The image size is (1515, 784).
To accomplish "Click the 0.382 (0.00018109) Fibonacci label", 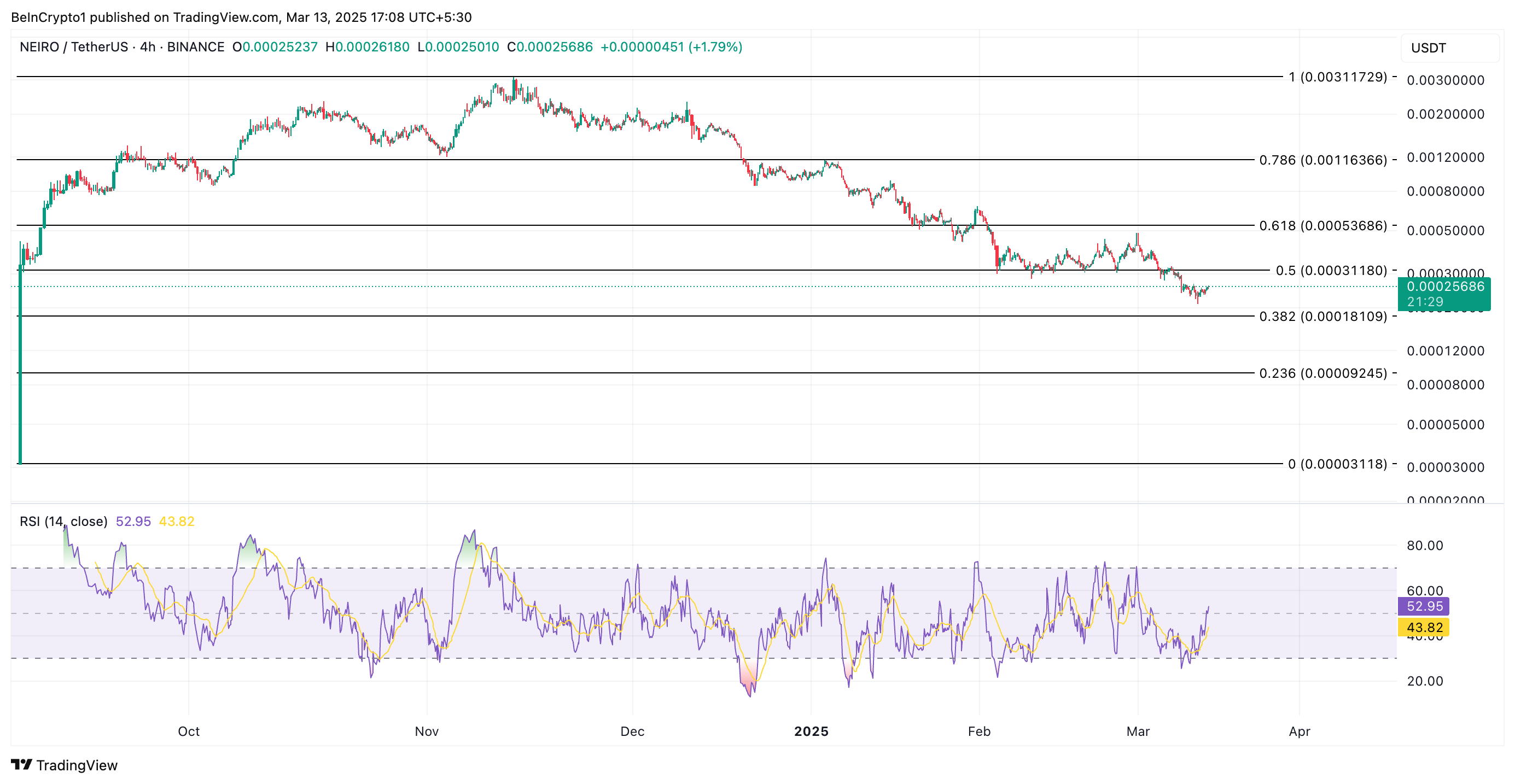I will coord(1322,316).
